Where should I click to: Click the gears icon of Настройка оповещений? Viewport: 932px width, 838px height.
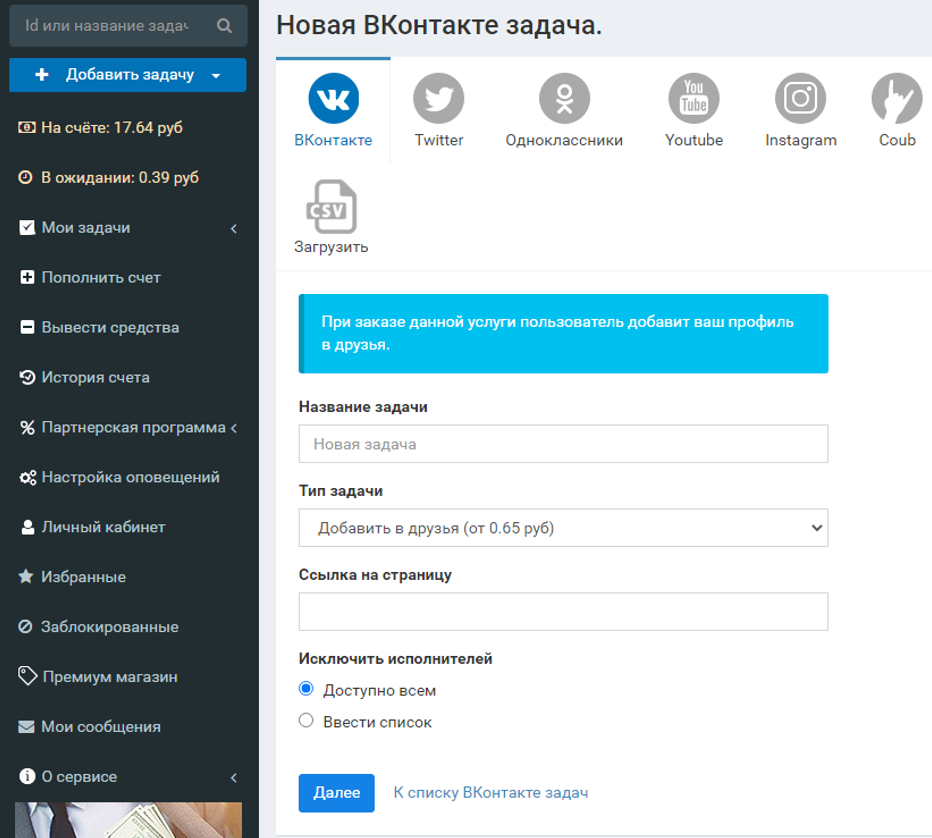tap(27, 477)
